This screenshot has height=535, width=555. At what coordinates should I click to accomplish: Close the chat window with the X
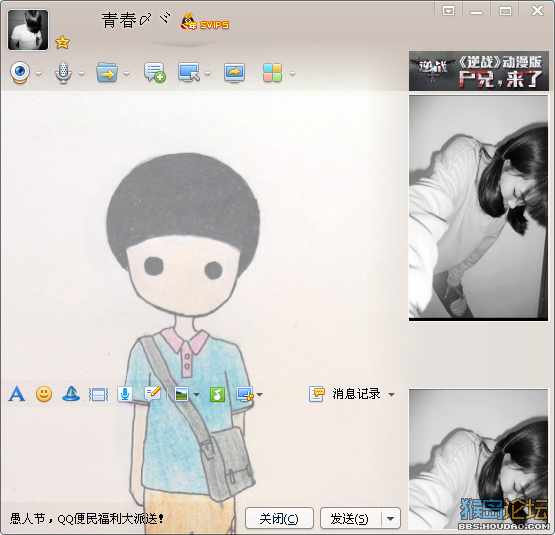(x=537, y=11)
